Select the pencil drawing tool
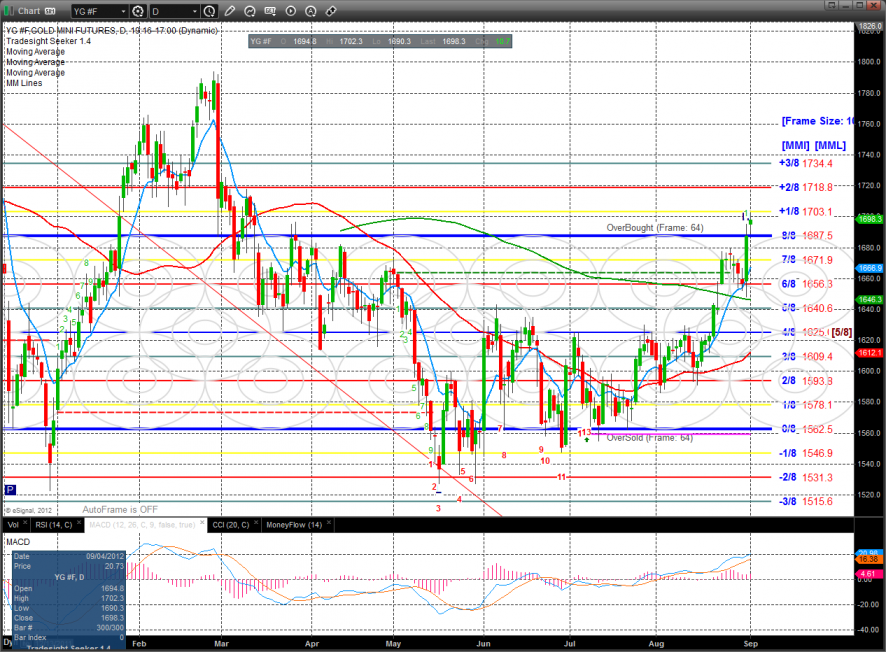The image size is (886, 652). click(230, 11)
